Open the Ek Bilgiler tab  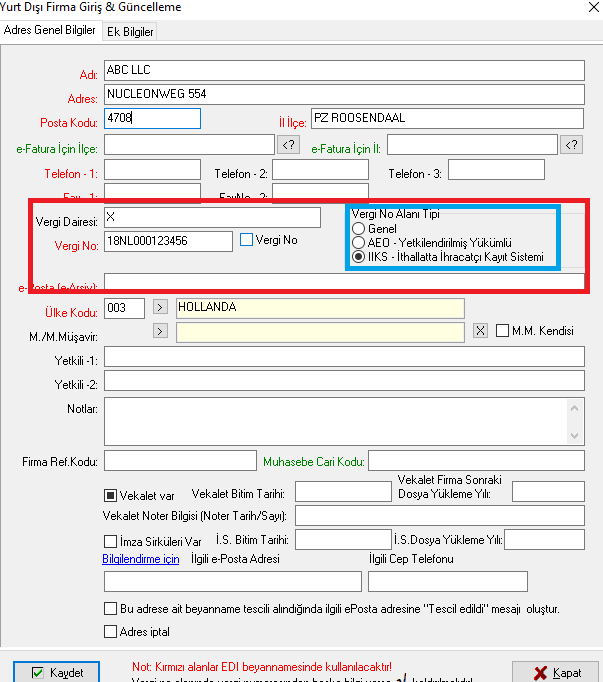click(x=130, y=32)
